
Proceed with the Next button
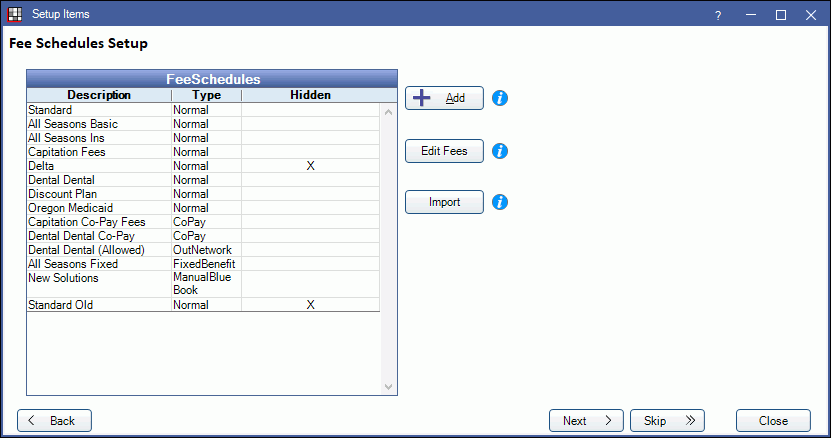(586, 421)
